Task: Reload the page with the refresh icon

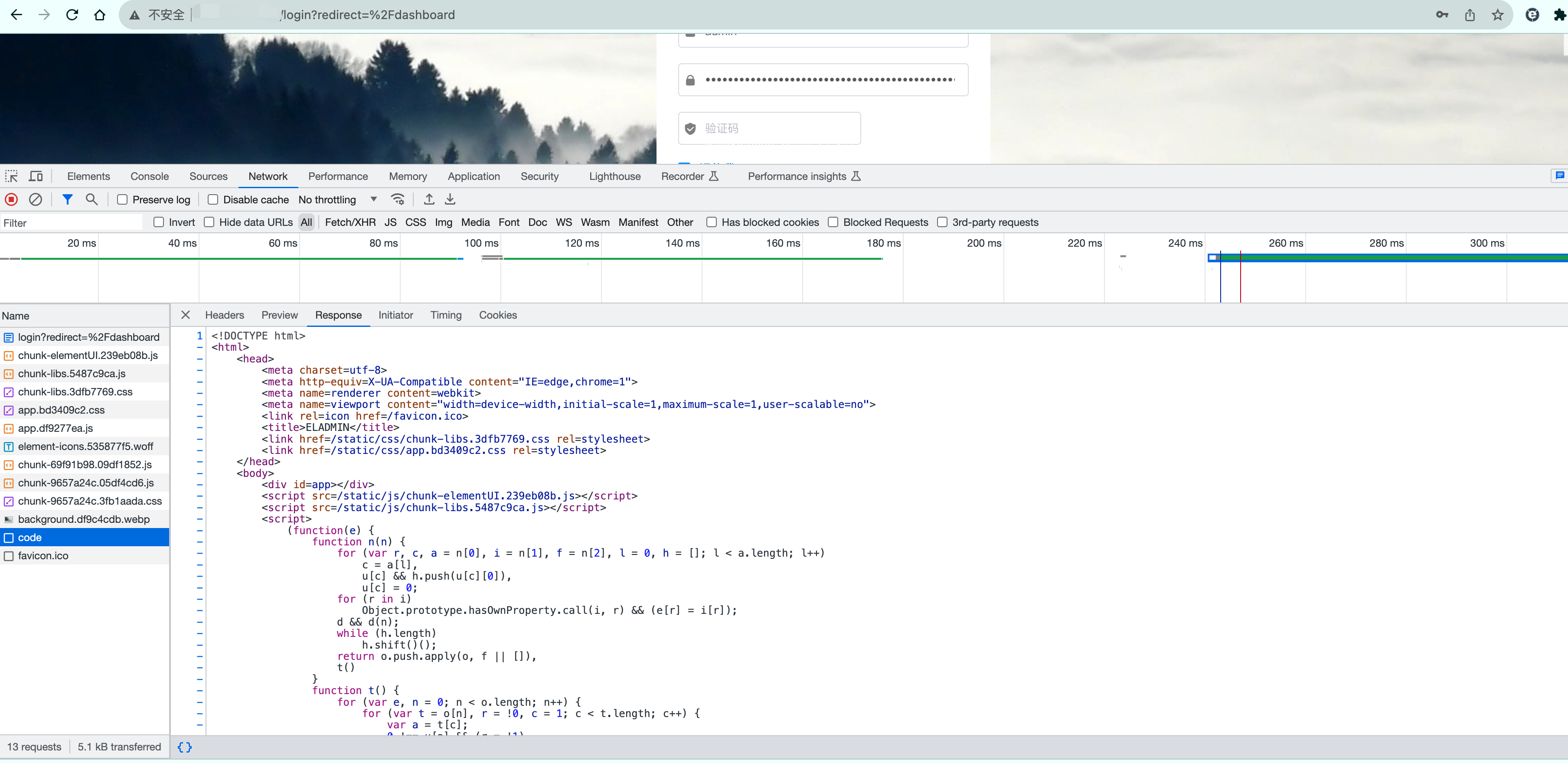Action: pos(72,15)
